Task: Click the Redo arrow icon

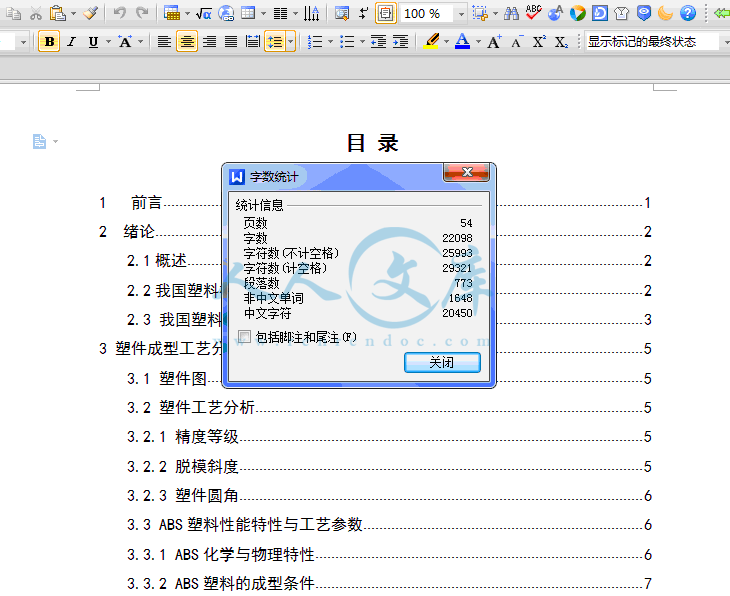Action: 142,13
